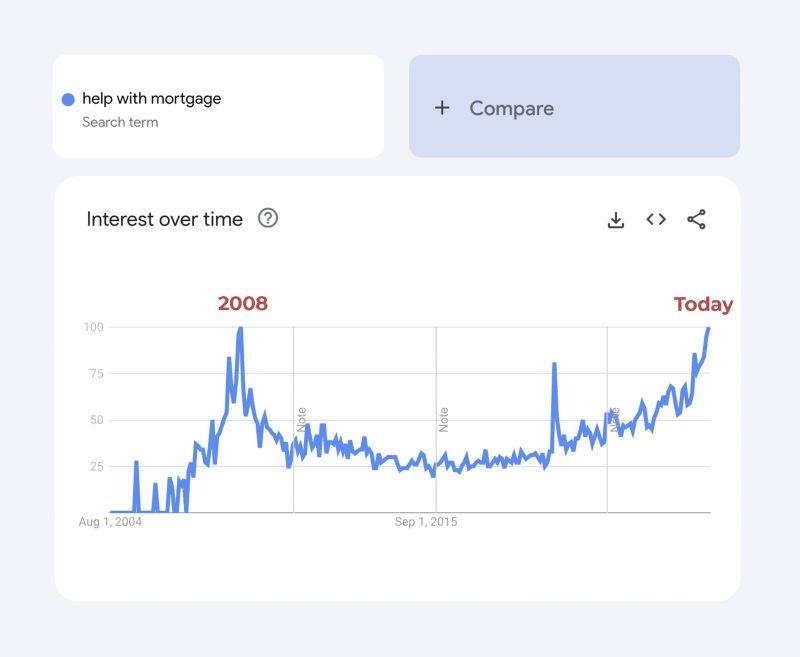Image resolution: width=800 pixels, height=657 pixels.
Task: Open the Note marker near the 2008 gridline
Action: pos(299,420)
